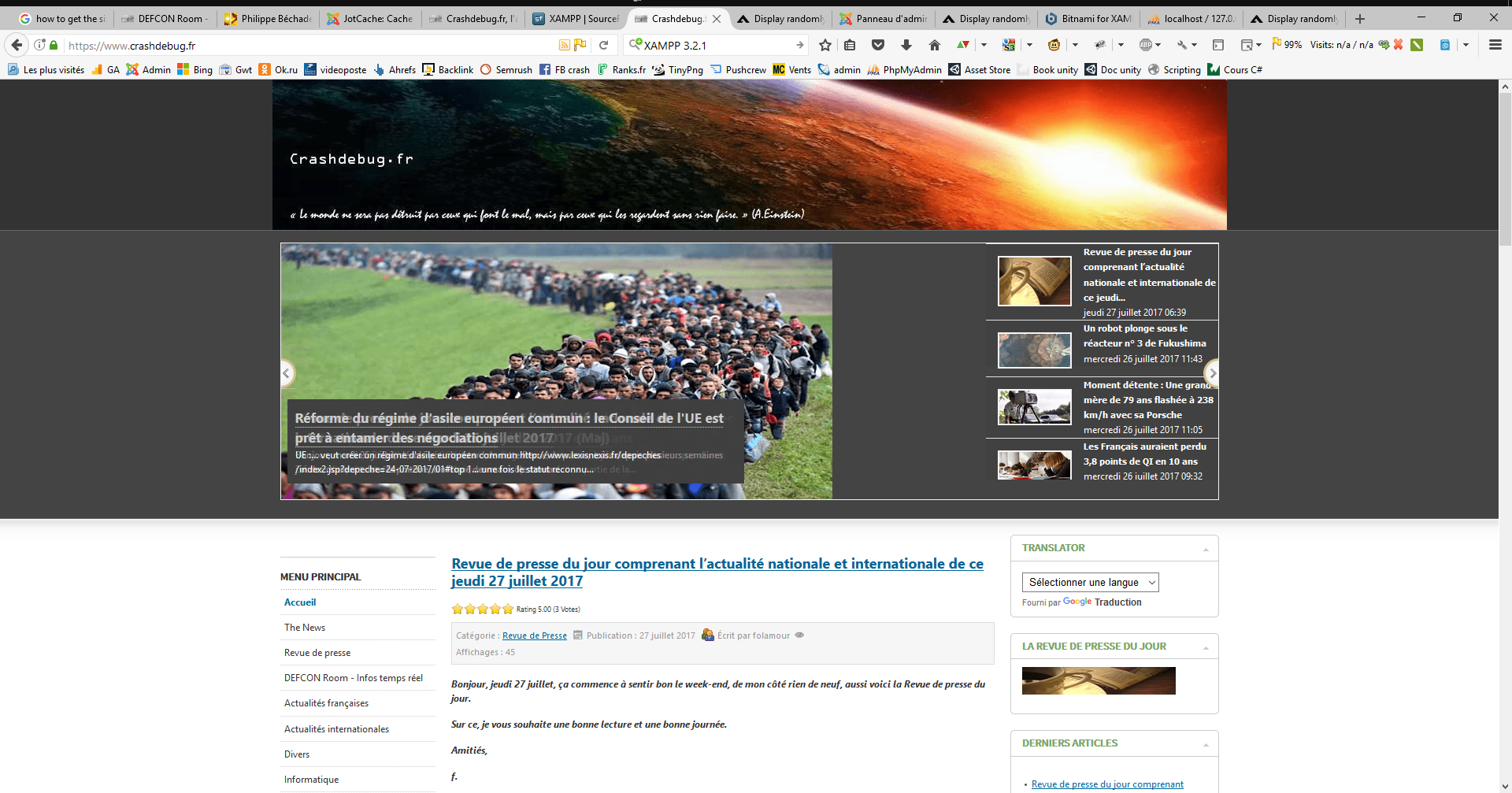The image size is (1512, 793).
Task: Select Revue de presse in main menu
Action: coord(317,653)
